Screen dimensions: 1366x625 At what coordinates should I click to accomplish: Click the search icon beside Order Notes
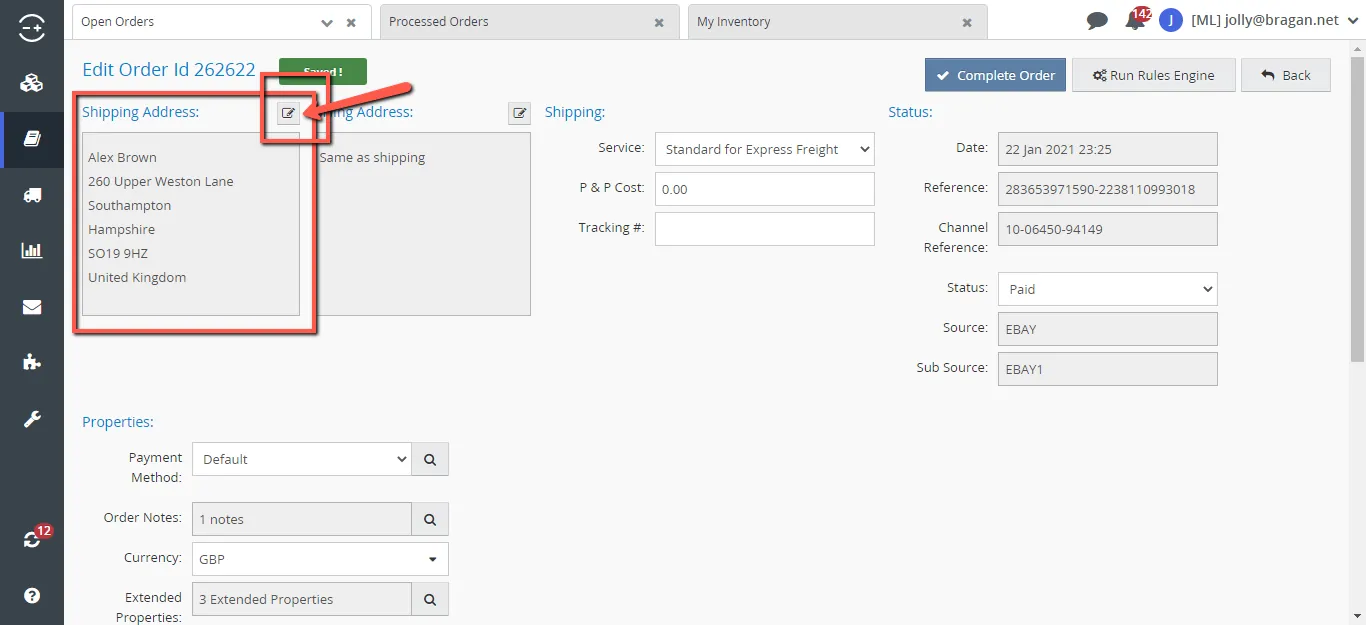(x=430, y=519)
